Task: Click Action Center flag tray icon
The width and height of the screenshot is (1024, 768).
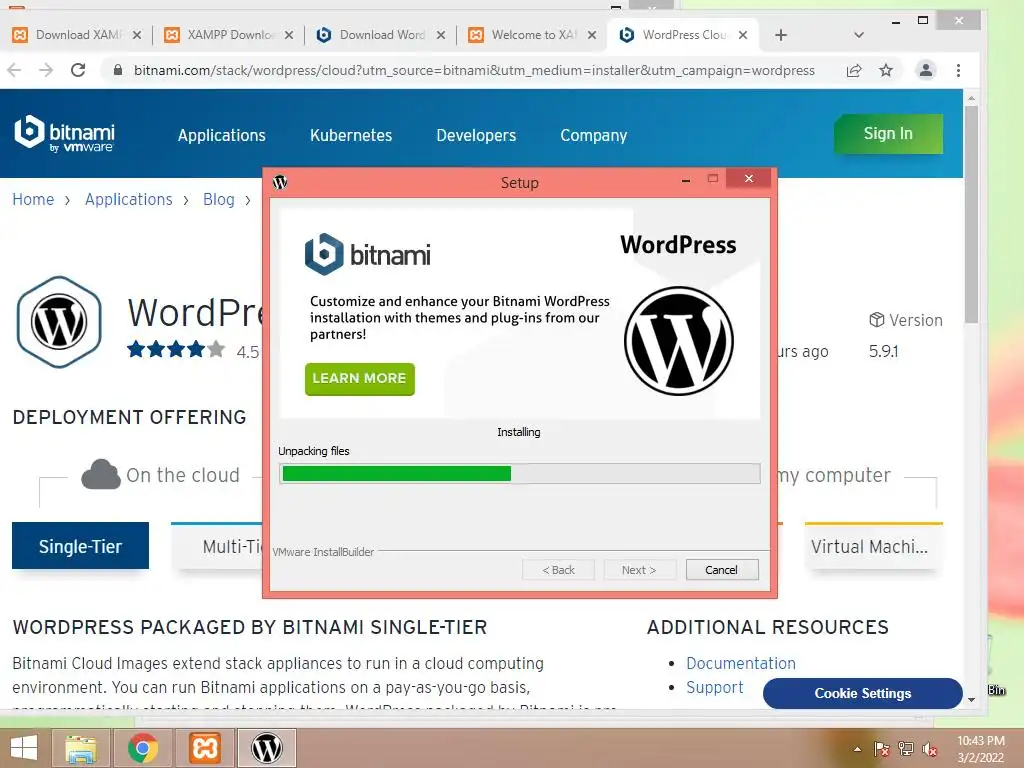Action: coord(882,749)
